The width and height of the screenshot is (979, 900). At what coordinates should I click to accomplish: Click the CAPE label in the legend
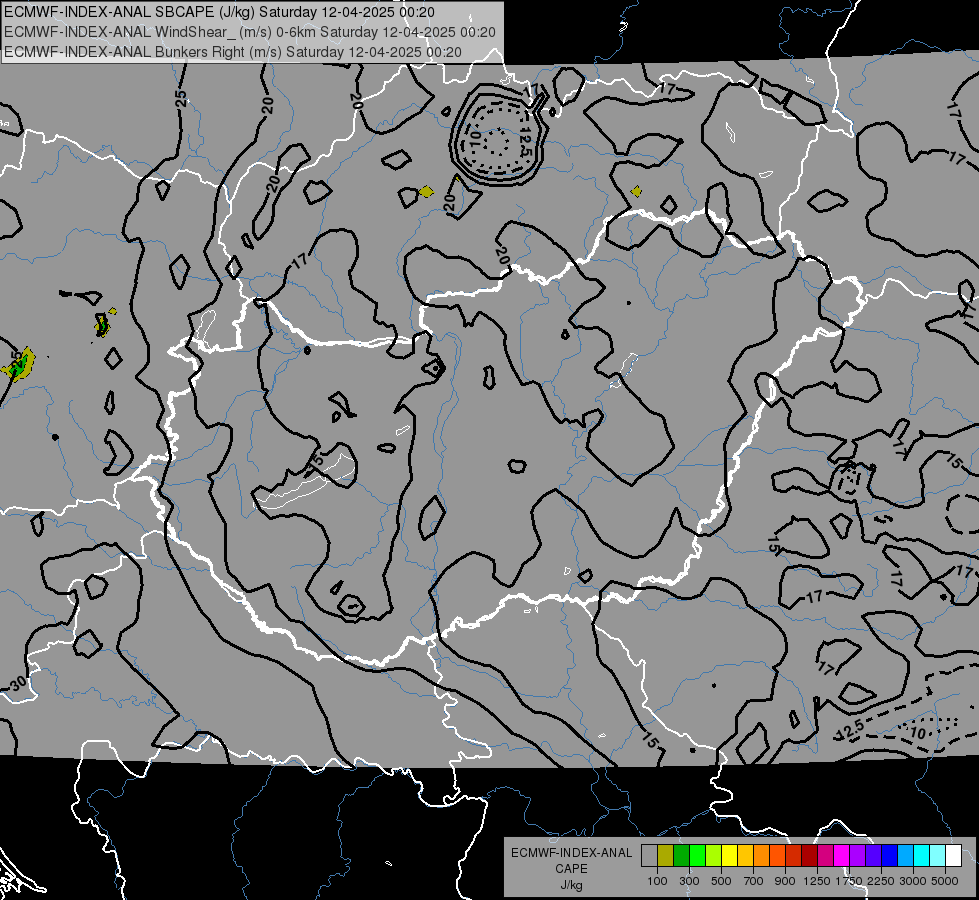coord(571,869)
